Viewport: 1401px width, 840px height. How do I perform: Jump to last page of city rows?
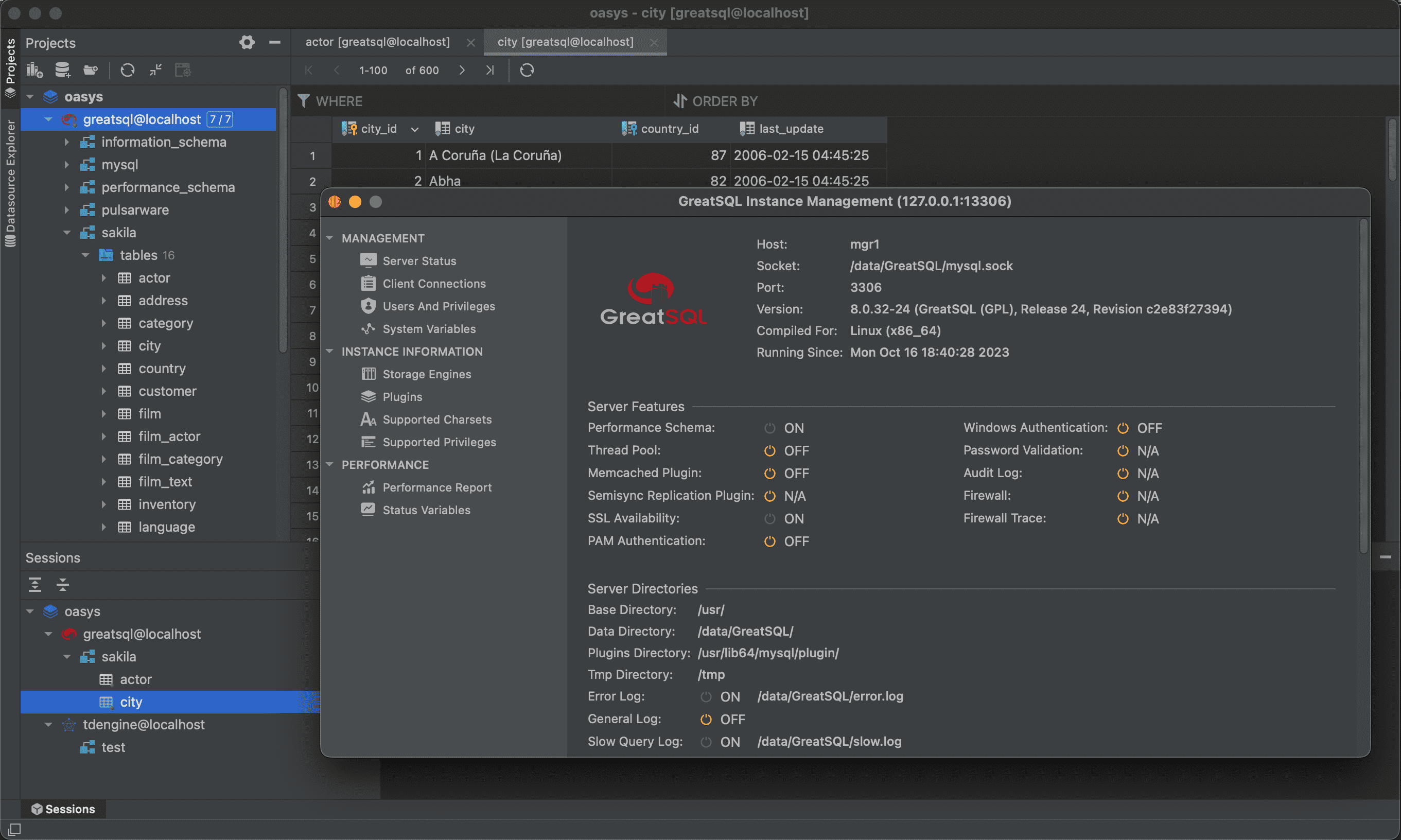coord(490,70)
